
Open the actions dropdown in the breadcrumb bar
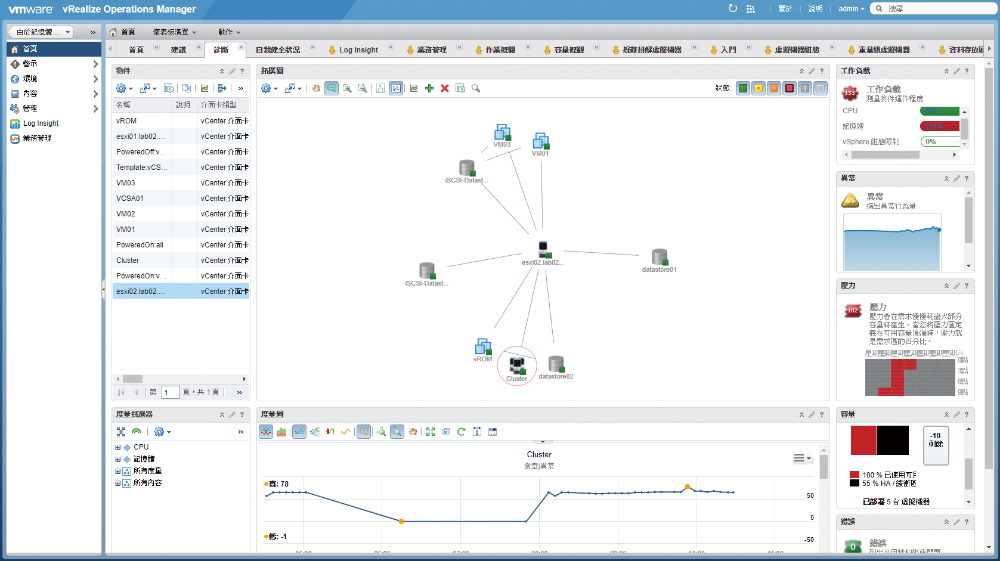[x=229, y=32]
